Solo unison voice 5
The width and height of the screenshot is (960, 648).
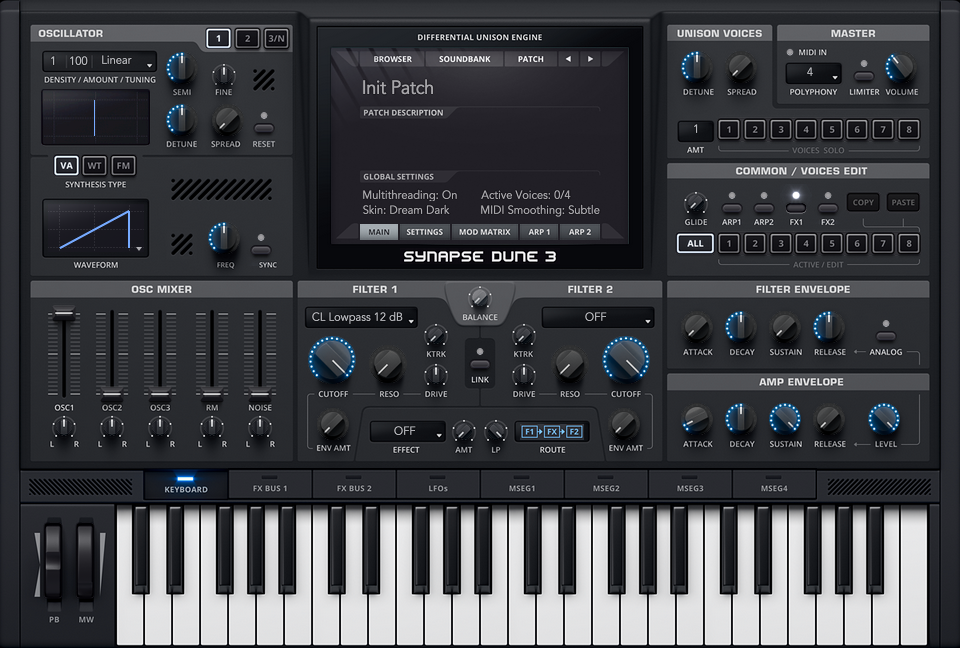[x=831, y=130]
